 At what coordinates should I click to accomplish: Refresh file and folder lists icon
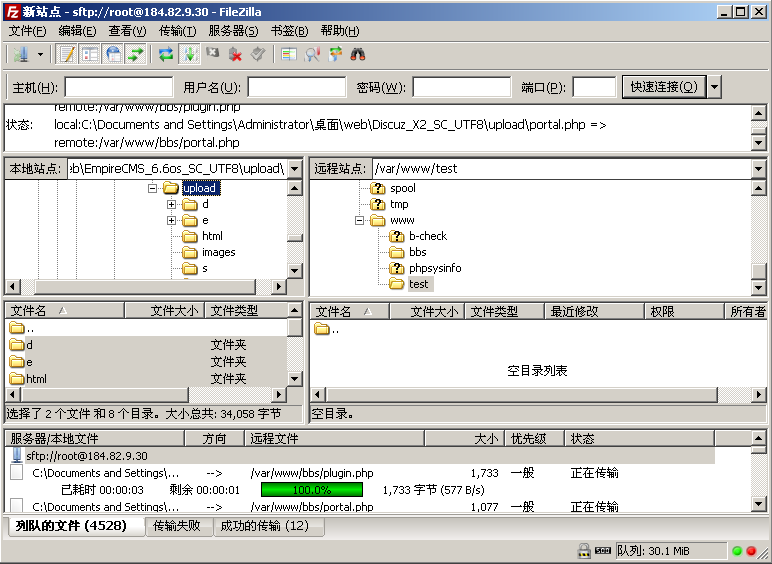[166, 54]
